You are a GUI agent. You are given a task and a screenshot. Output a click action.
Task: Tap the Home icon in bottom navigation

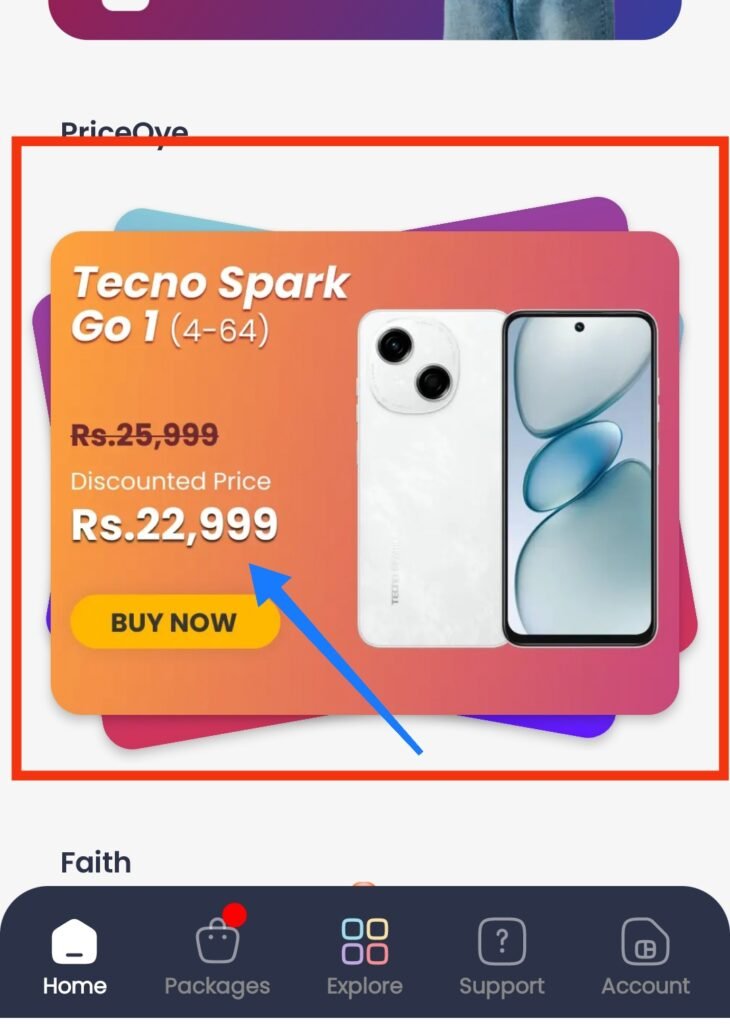click(x=74, y=941)
